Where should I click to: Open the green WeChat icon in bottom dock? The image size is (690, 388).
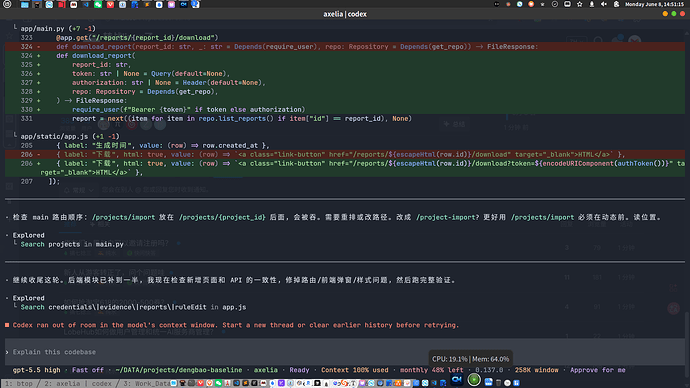tap(219, 383)
